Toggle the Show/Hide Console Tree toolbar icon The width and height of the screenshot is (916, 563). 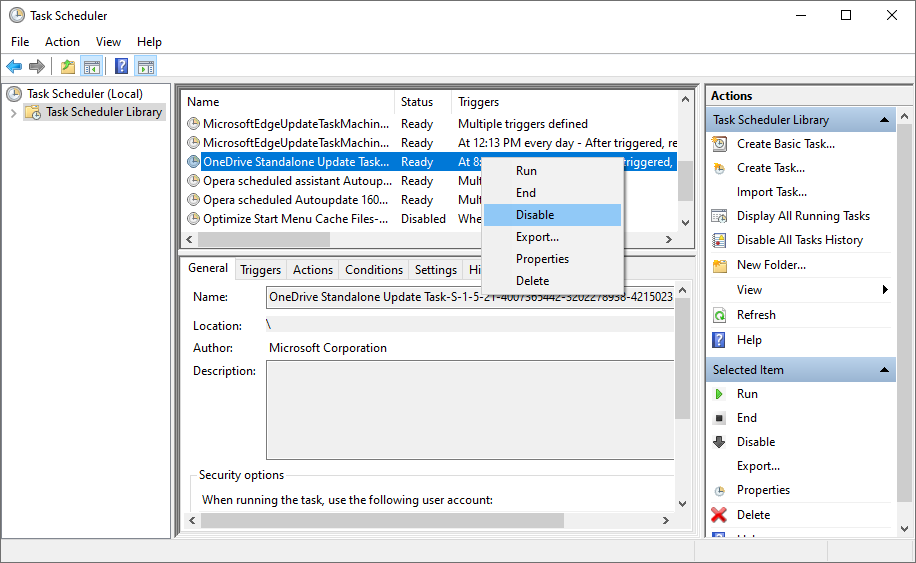[x=92, y=67]
